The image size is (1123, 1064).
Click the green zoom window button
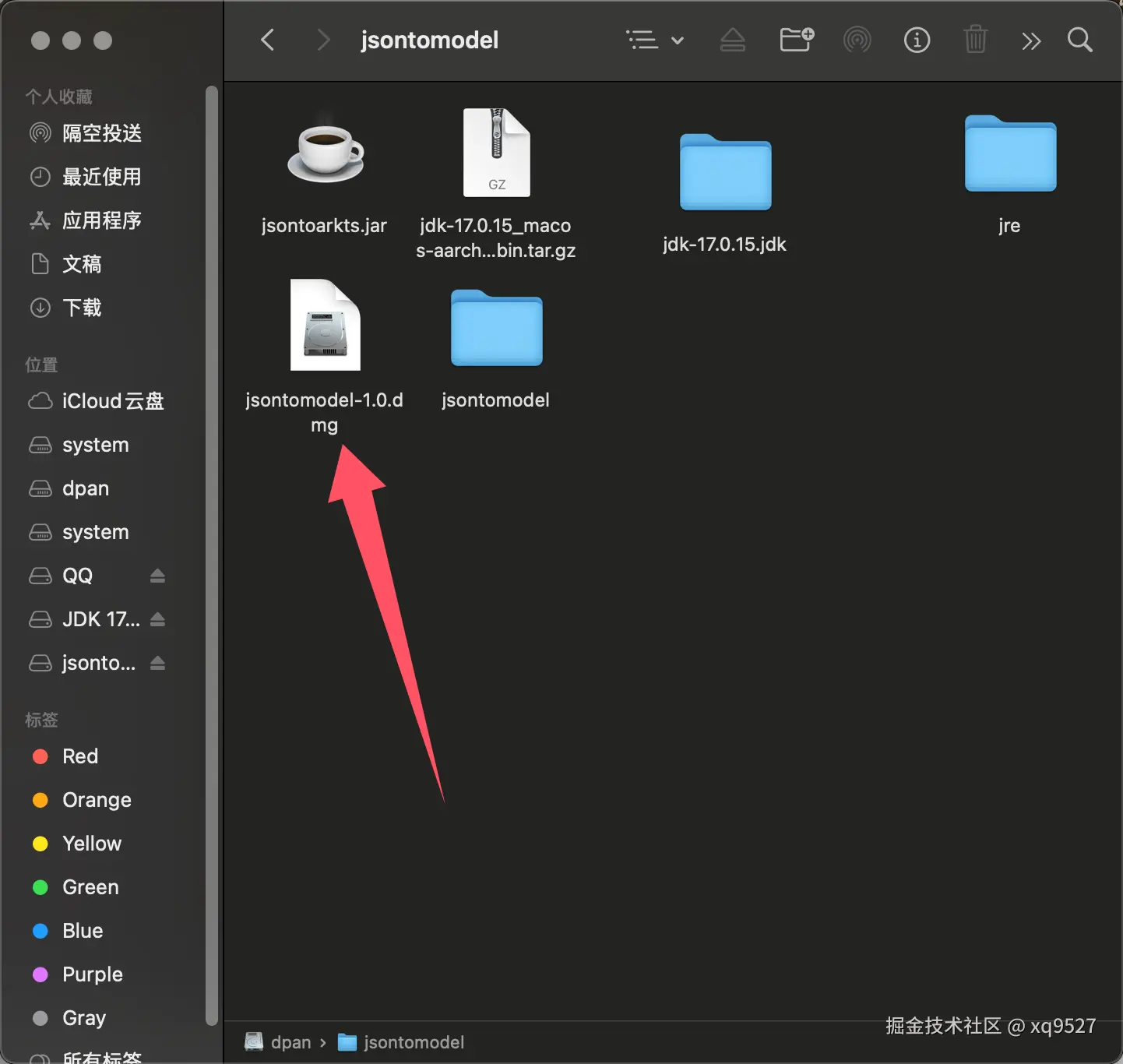point(103,41)
